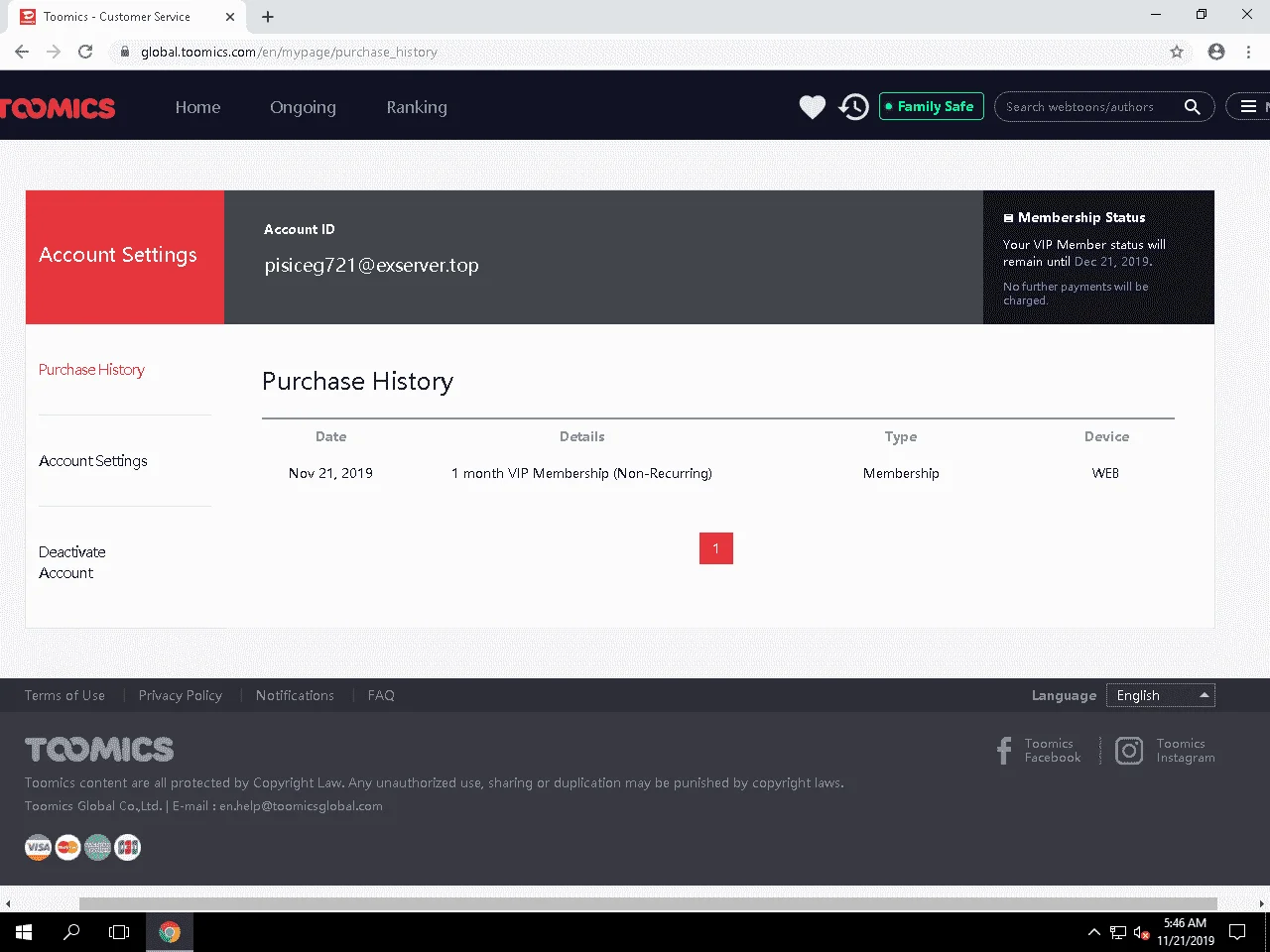Click the browser back arrow
1270x952 pixels.
coord(22,52)
